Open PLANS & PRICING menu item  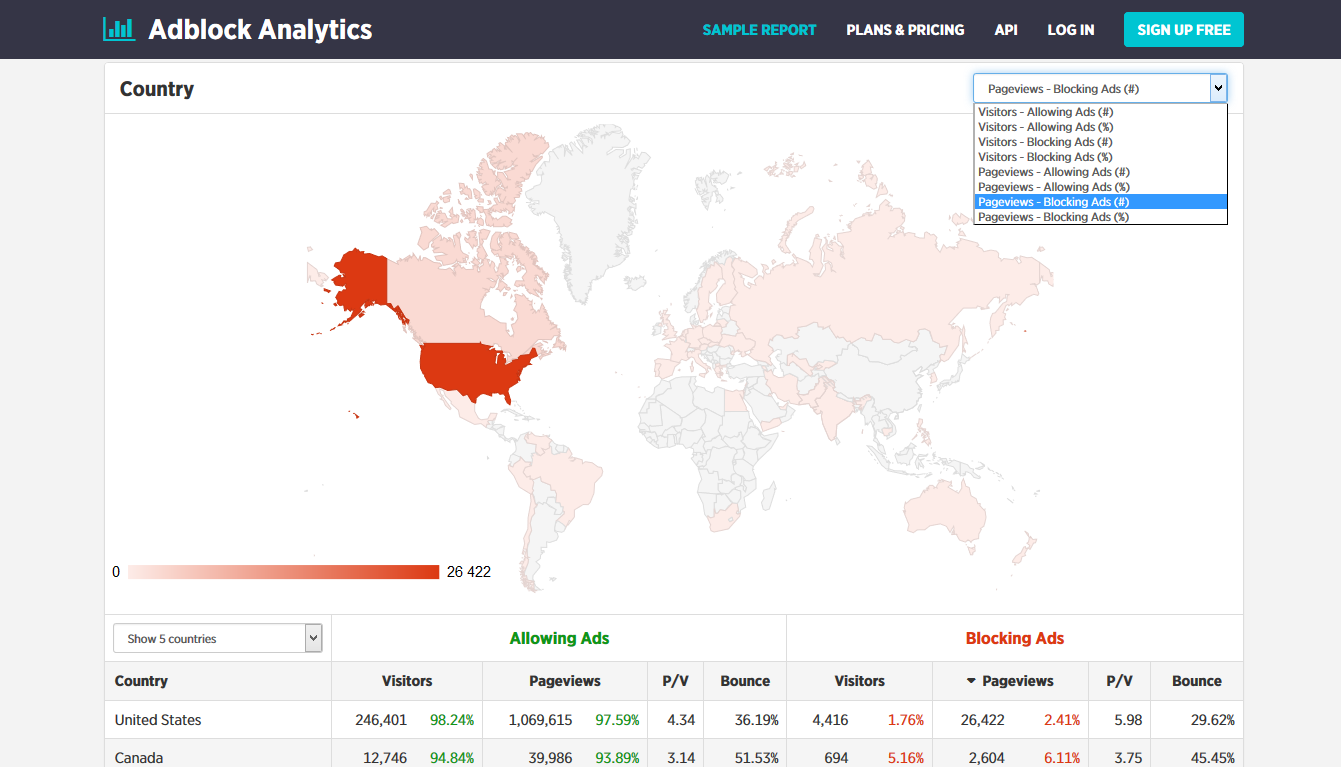click(x=905, y=29)
